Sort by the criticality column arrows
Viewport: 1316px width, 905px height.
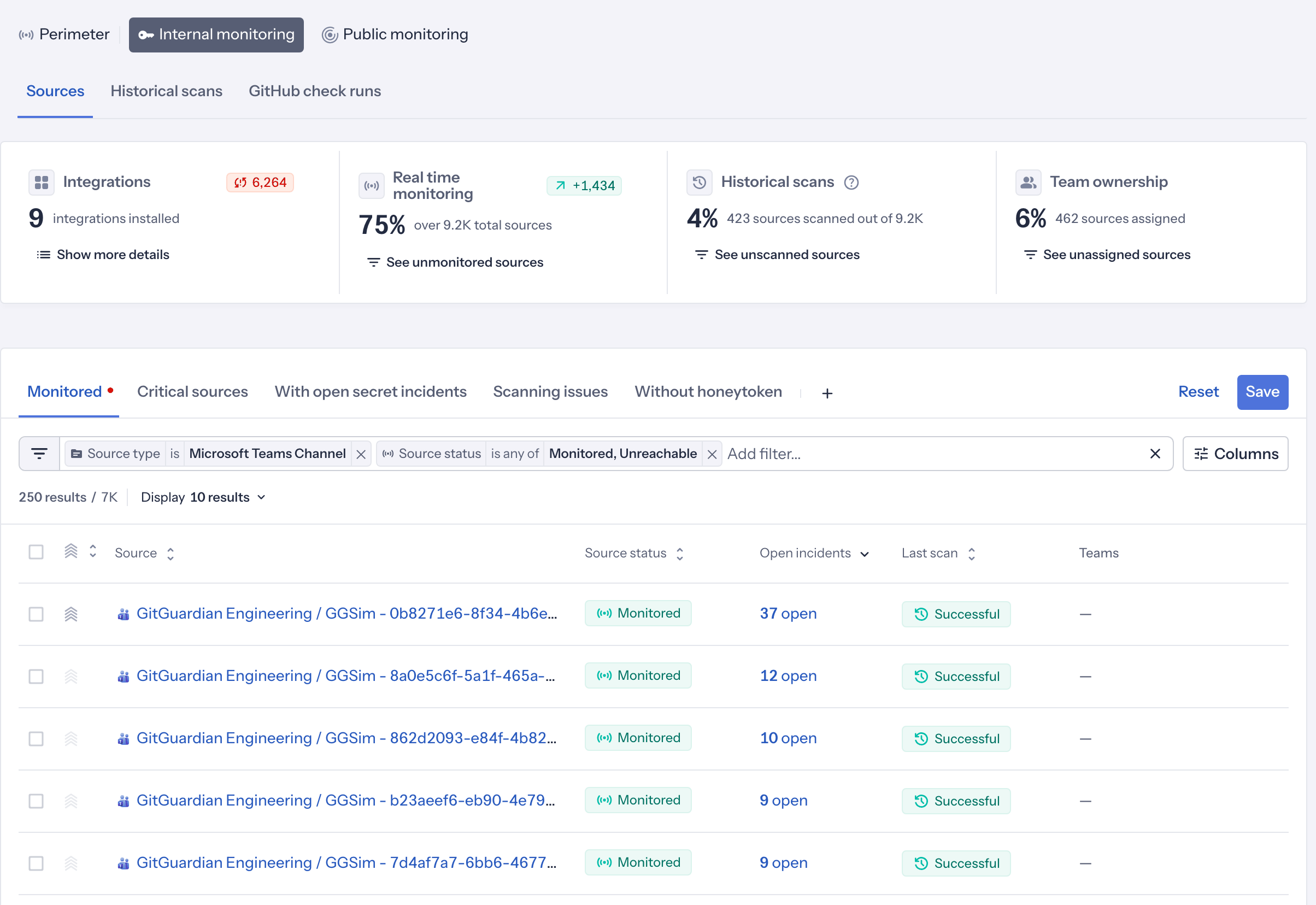click(93, 551)
